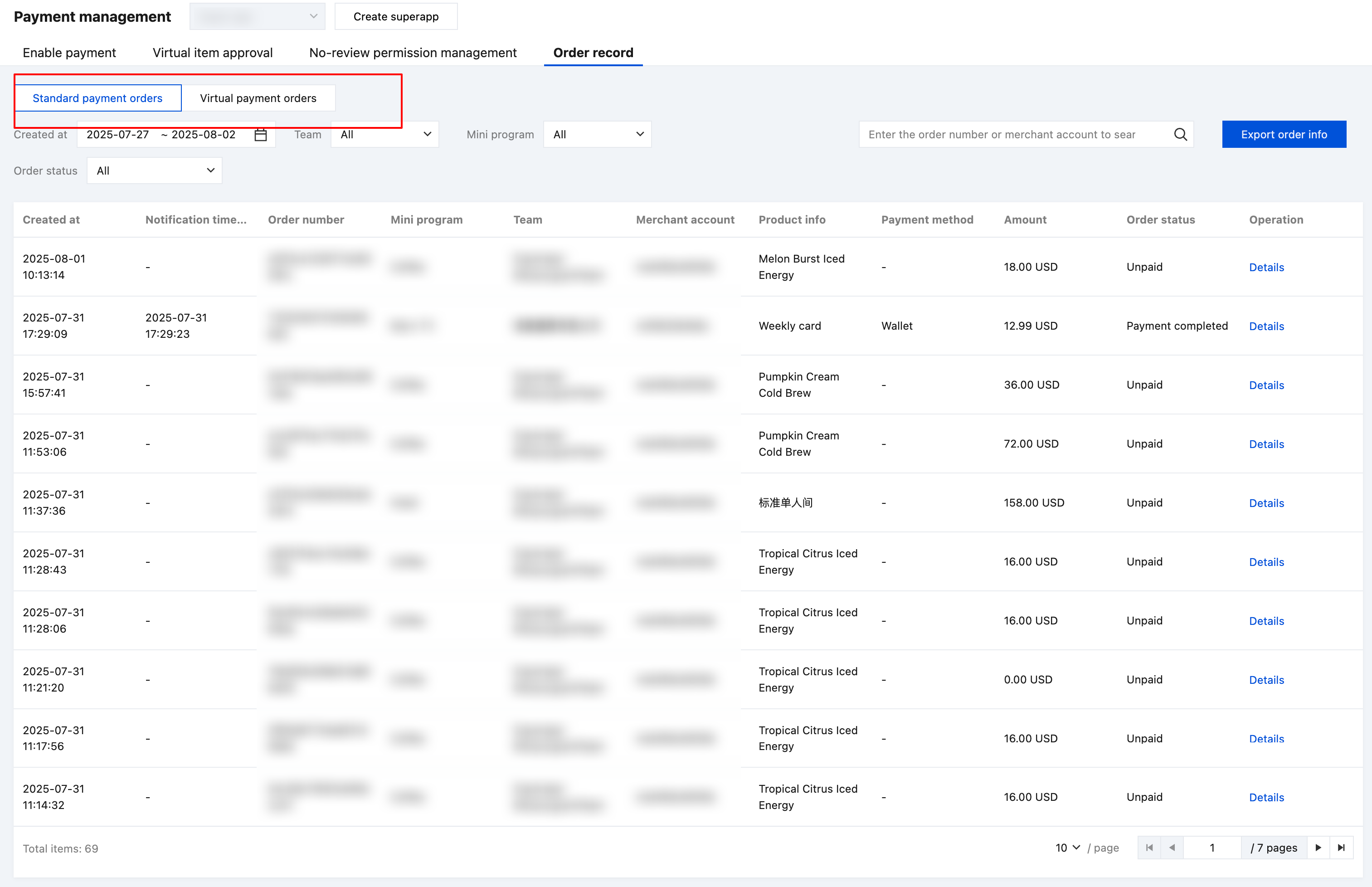This screenshot has height=887, width=1372.
Task: Go to the first page arrow
Action: (1149, 848)
